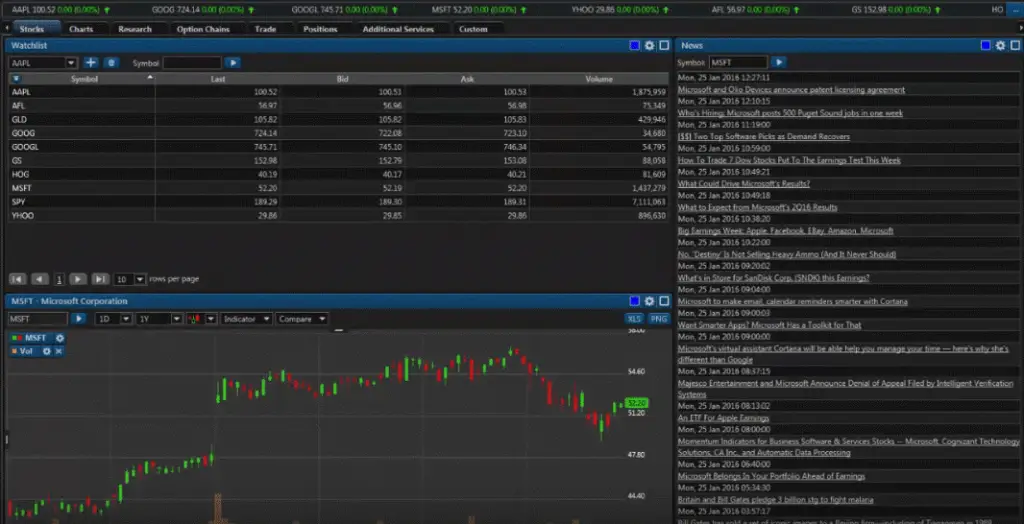The width and height of the screenshot is (1024, 524).
Task: Click the AAPL 100.52 ticker in top tape
Action: click(61, 10)
